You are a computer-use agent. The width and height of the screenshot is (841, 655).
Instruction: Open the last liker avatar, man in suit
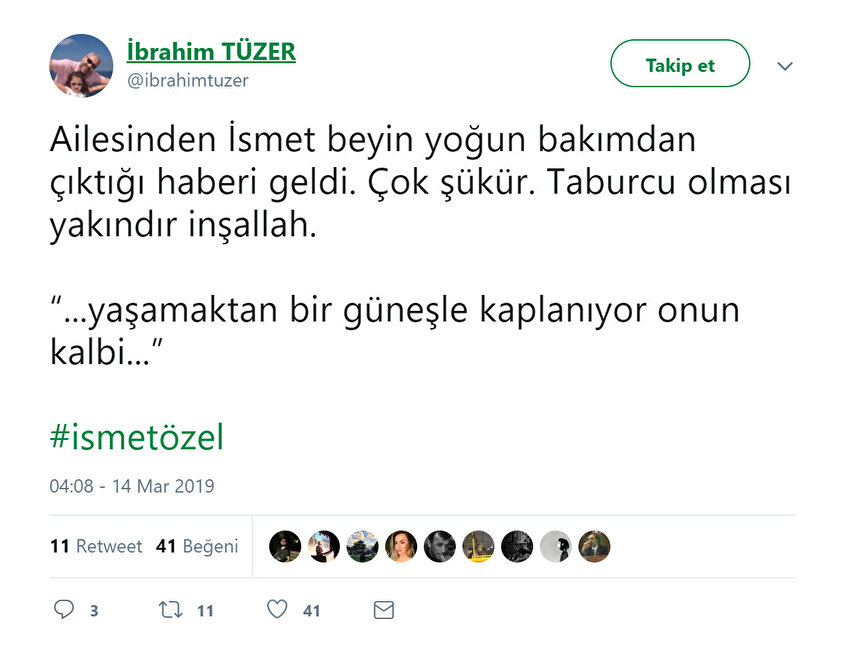pos(594,546)
